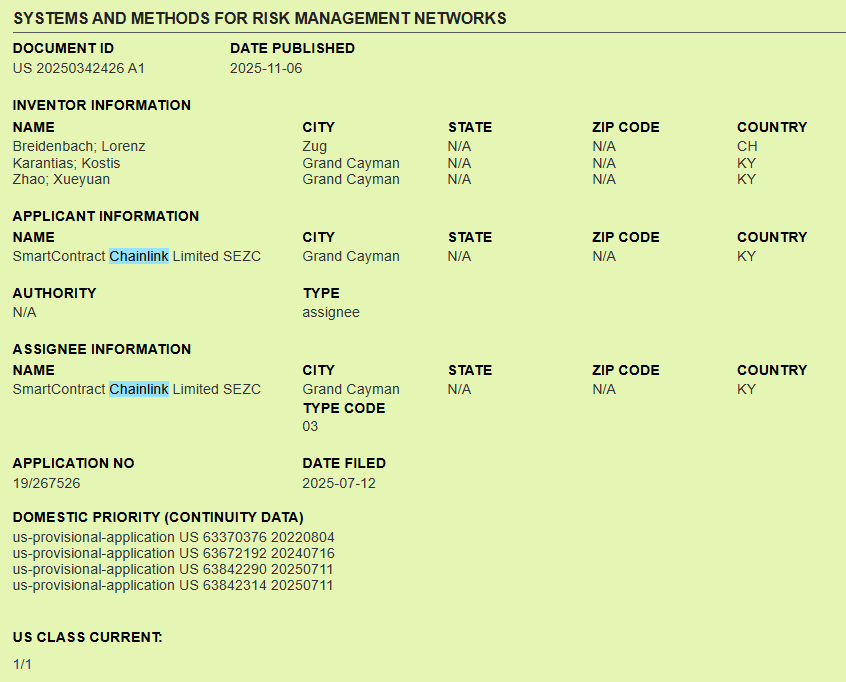Select application number 19/267526

point(46,483)
